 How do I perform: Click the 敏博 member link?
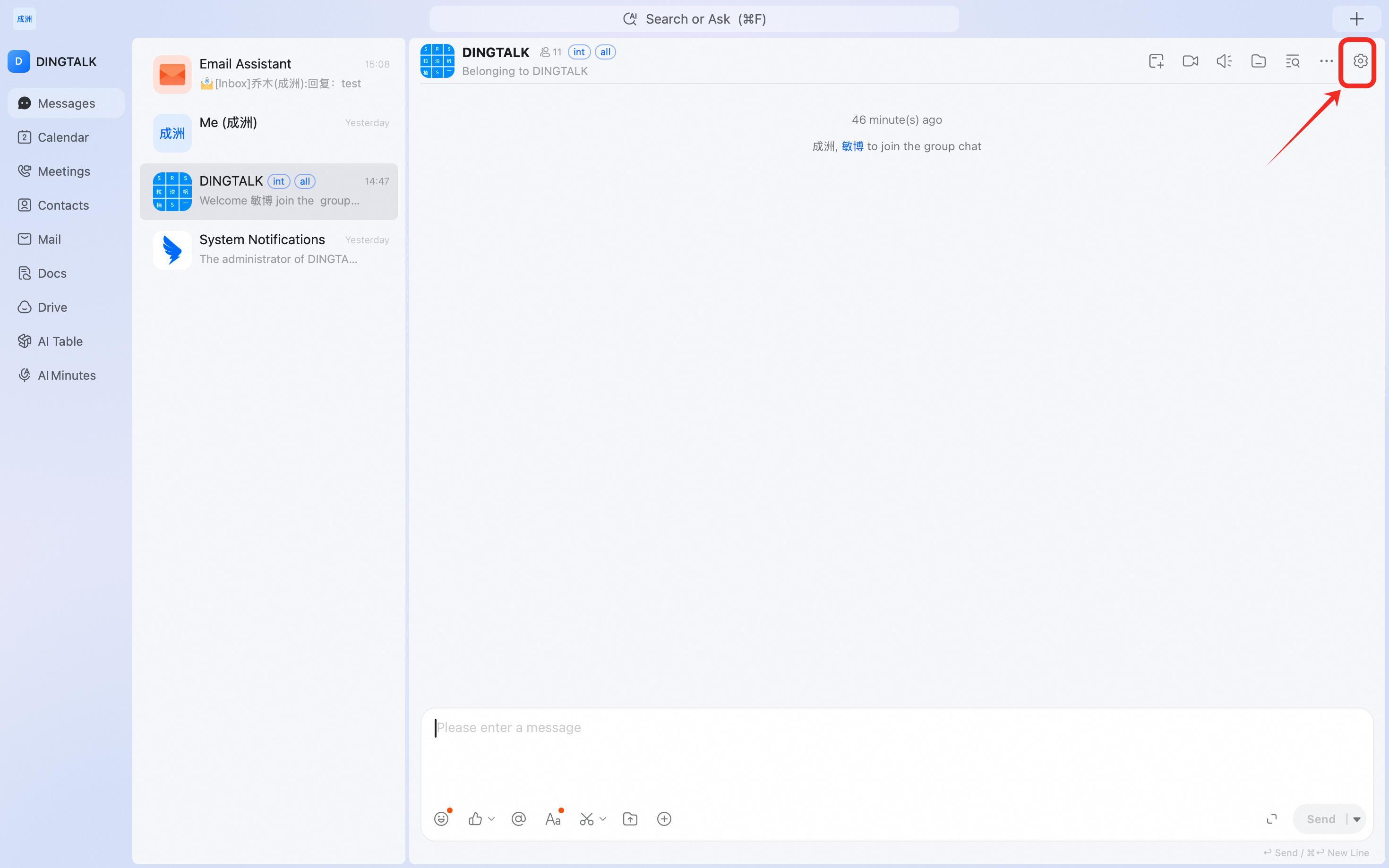point(852,146)
